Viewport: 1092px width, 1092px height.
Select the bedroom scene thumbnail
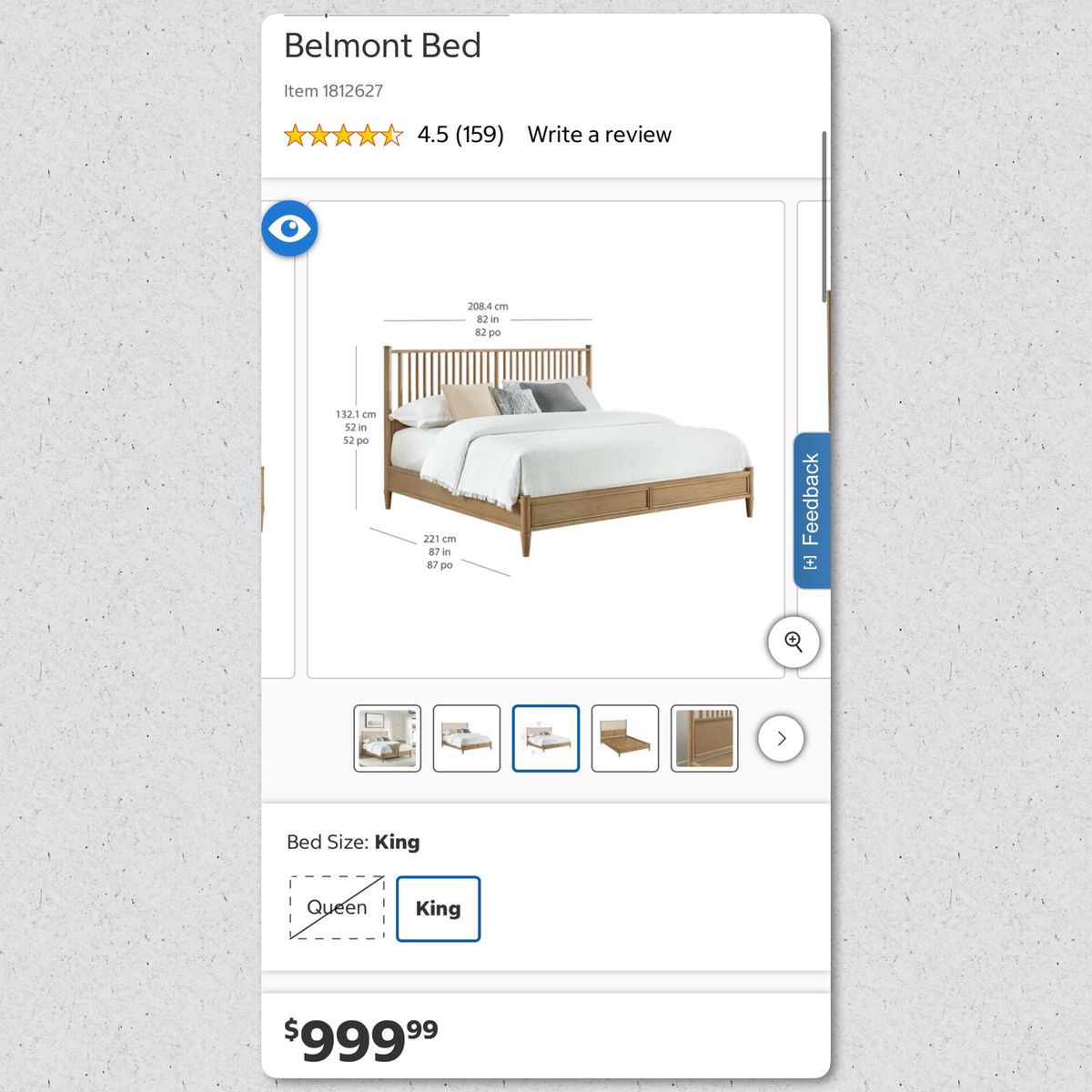[x=387, y=738]
